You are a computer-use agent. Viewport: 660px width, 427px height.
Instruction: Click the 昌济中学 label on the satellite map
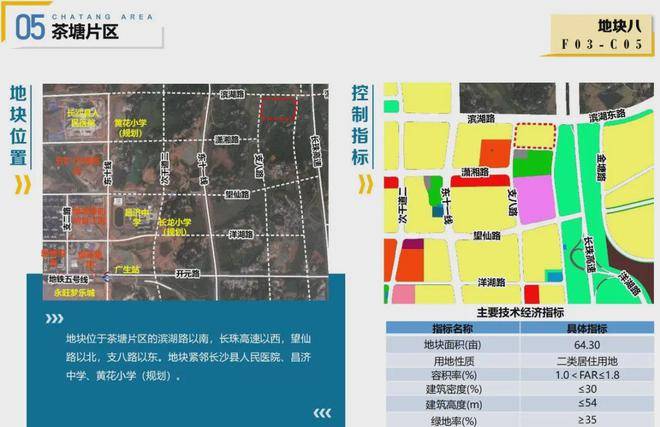(x=138, y=217)
